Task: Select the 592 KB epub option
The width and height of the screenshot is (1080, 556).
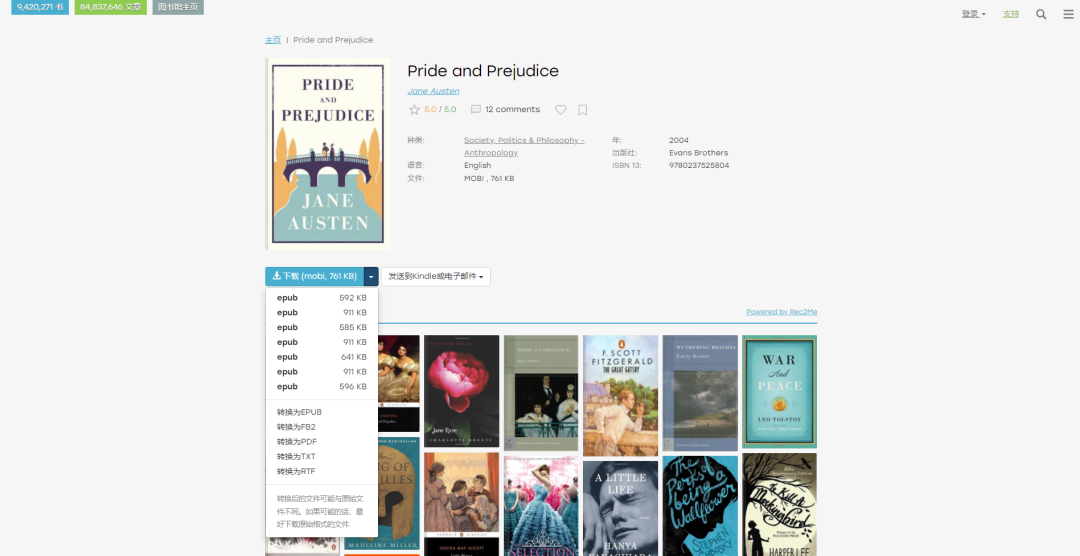Action: 322,298
